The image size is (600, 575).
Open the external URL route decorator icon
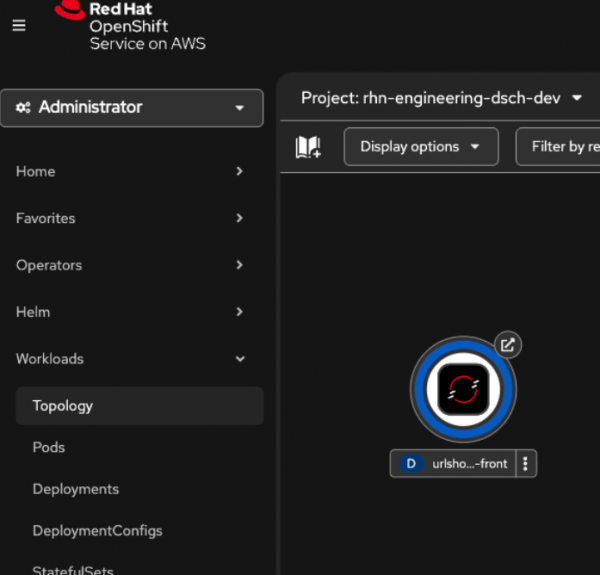tap(508, 345)
